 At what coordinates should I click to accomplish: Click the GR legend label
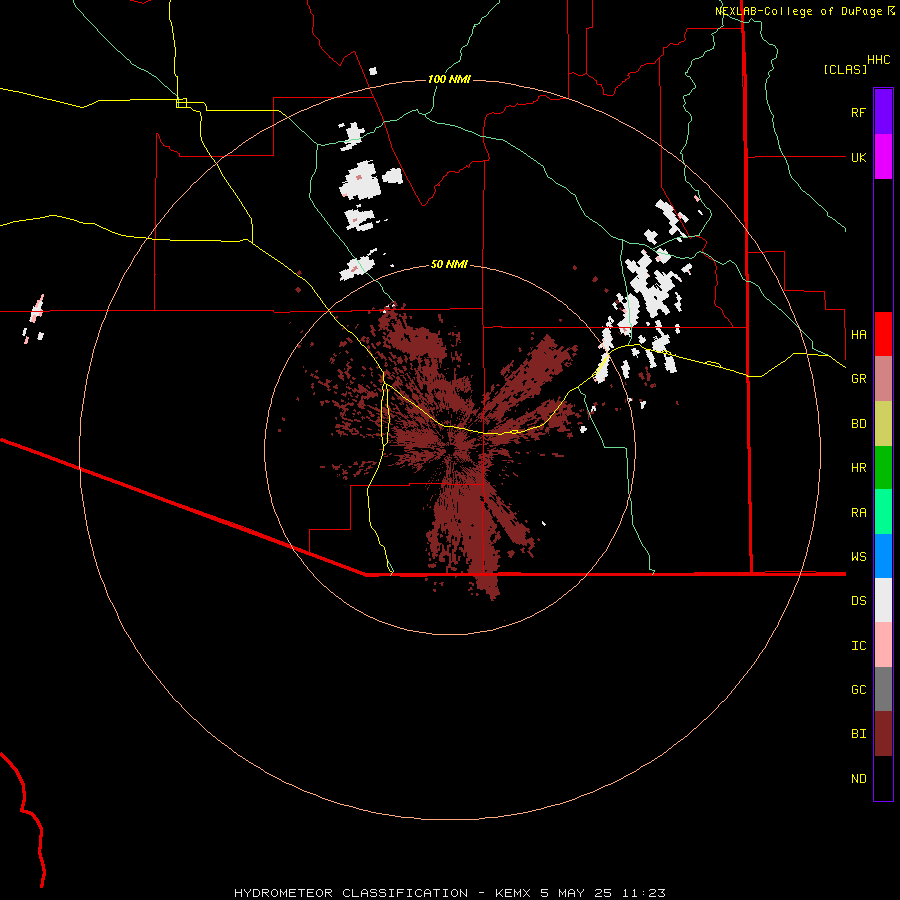pyautogui.click(x=858, y=379)
